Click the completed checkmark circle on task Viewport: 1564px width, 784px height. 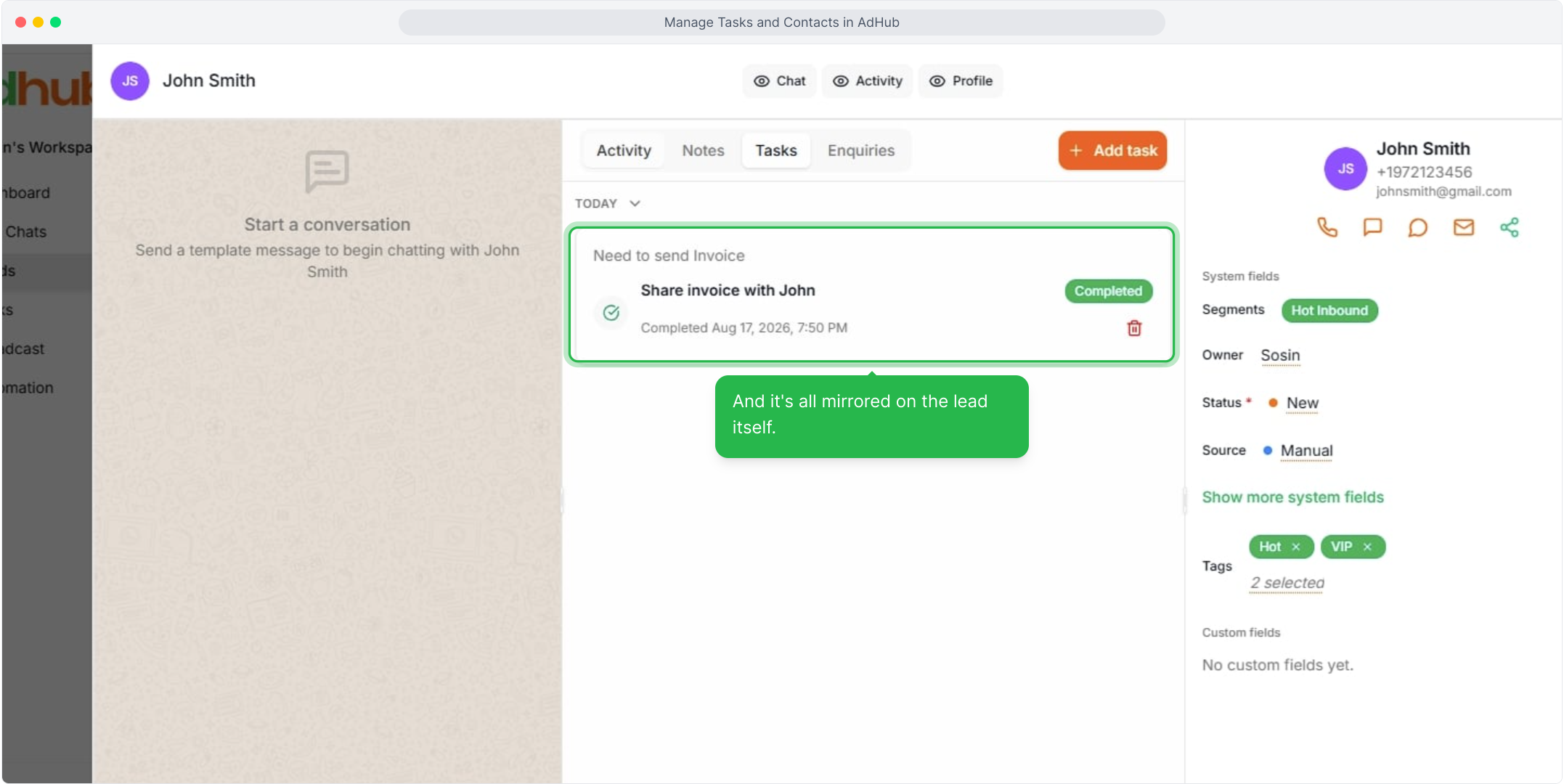[x=611, y=313]
